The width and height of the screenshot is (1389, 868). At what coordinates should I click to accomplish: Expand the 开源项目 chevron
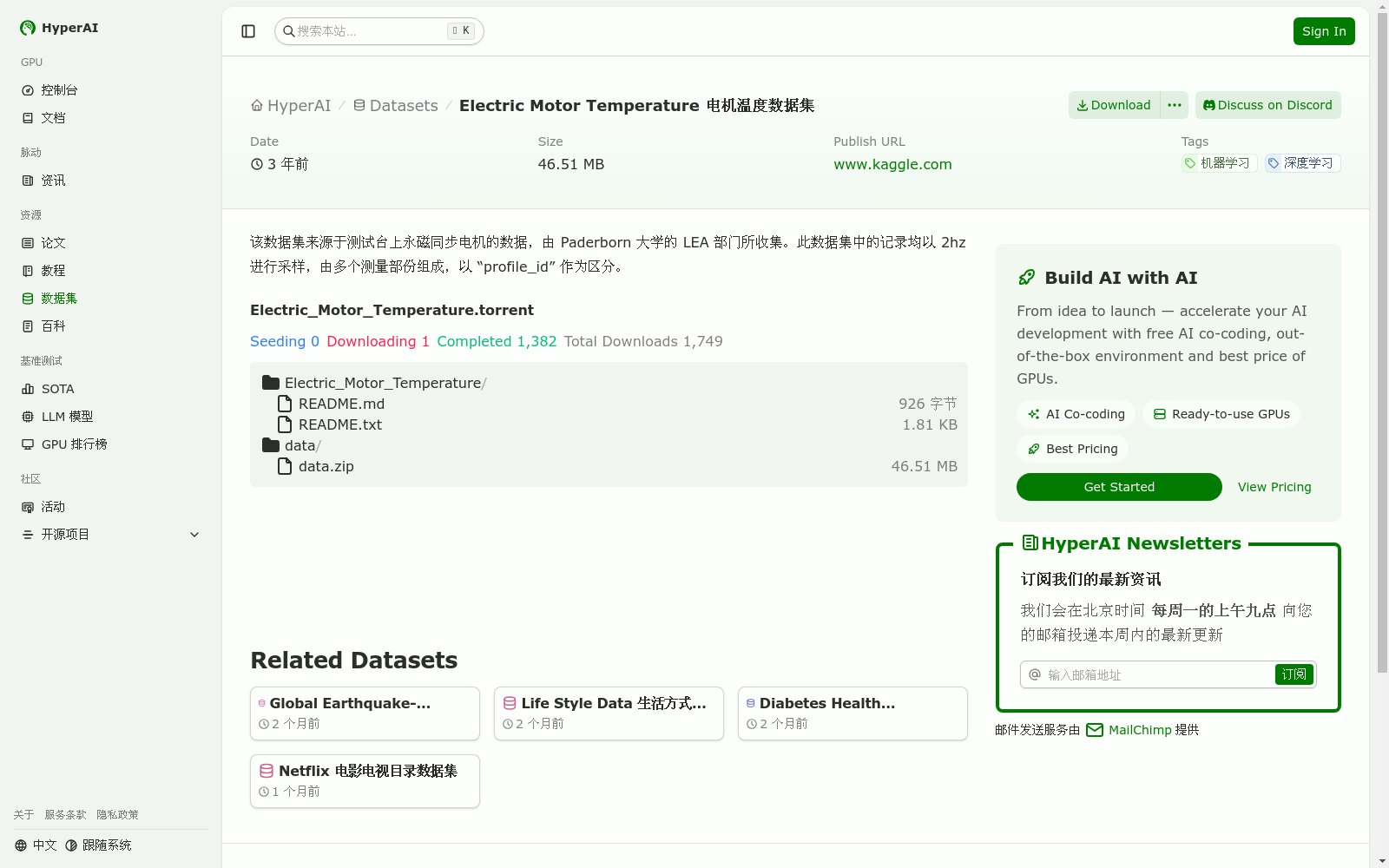[x=194, y=535]
